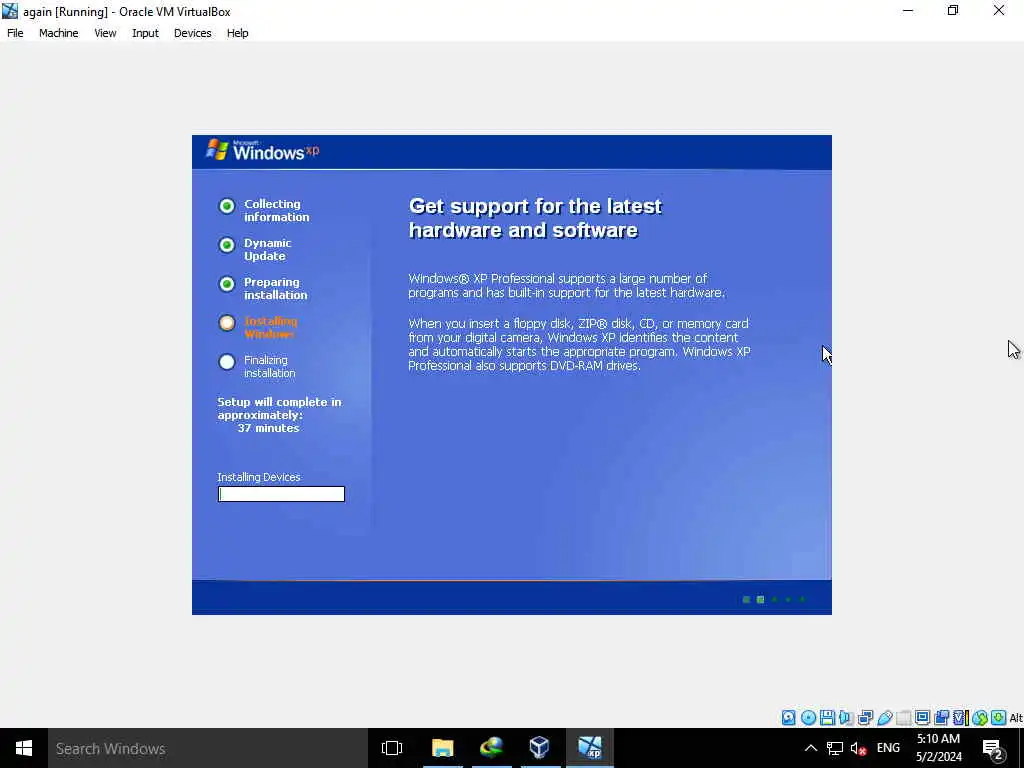Viewport: 1024px width, 768px height.
Task: Click the ENG language indicator
Action: (x=888, y=748)
